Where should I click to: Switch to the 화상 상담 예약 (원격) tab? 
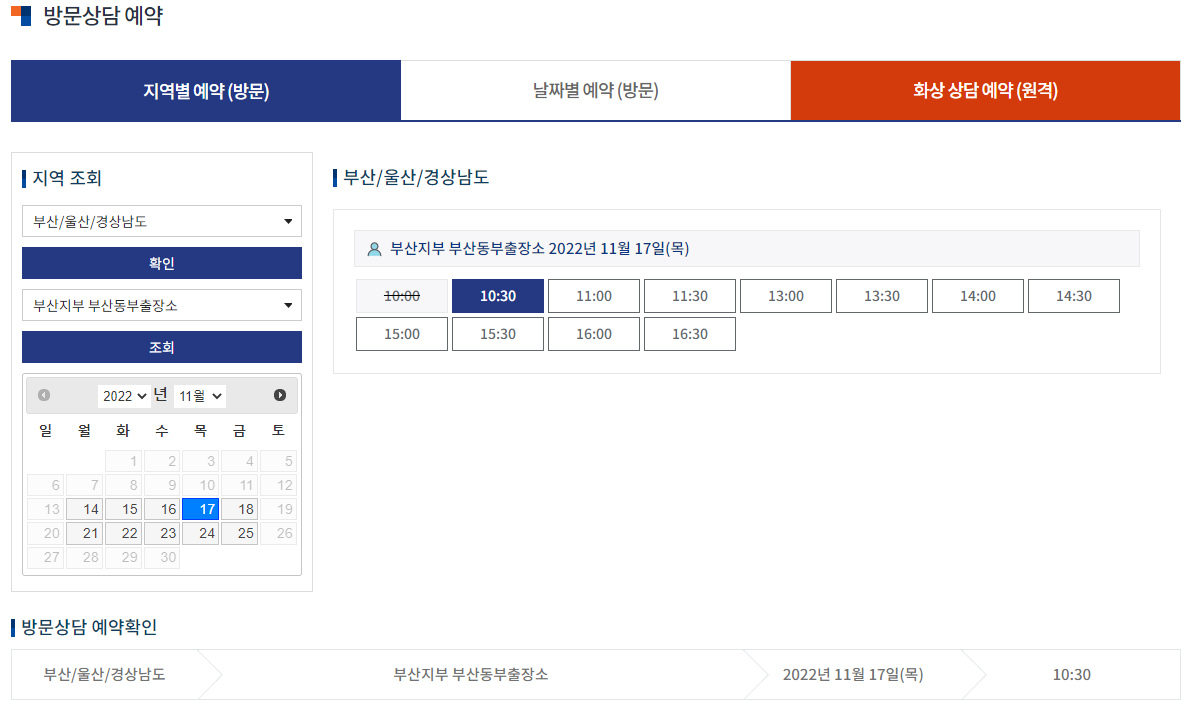click(x=985, y=90)
